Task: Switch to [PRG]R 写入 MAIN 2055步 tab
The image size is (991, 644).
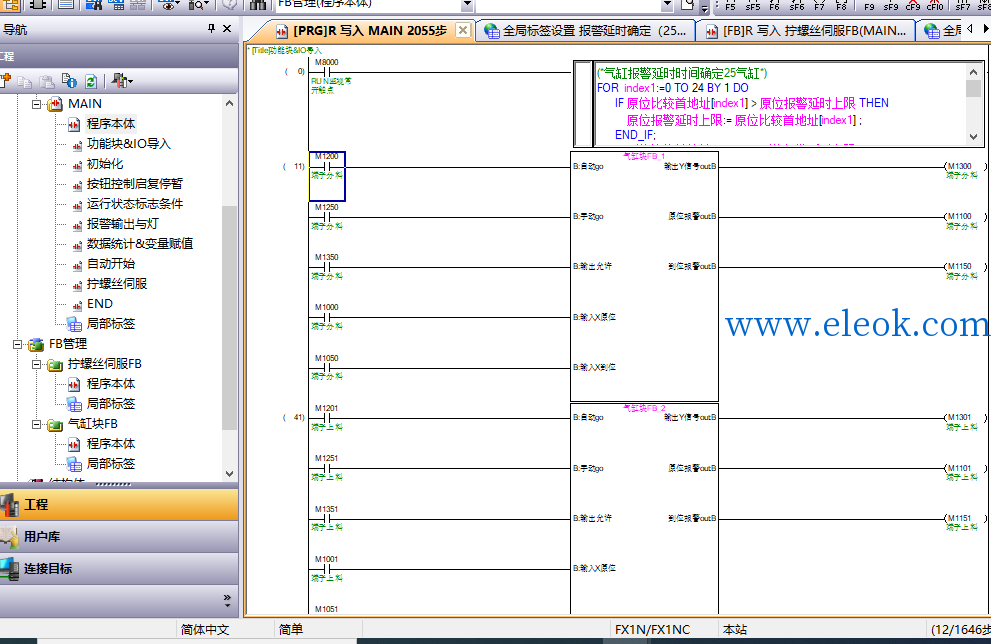Action: coord(370,30)
